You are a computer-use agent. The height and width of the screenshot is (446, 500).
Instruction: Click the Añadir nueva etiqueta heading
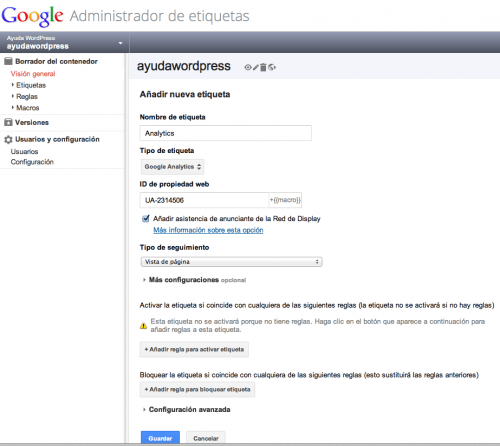point(185,94)
